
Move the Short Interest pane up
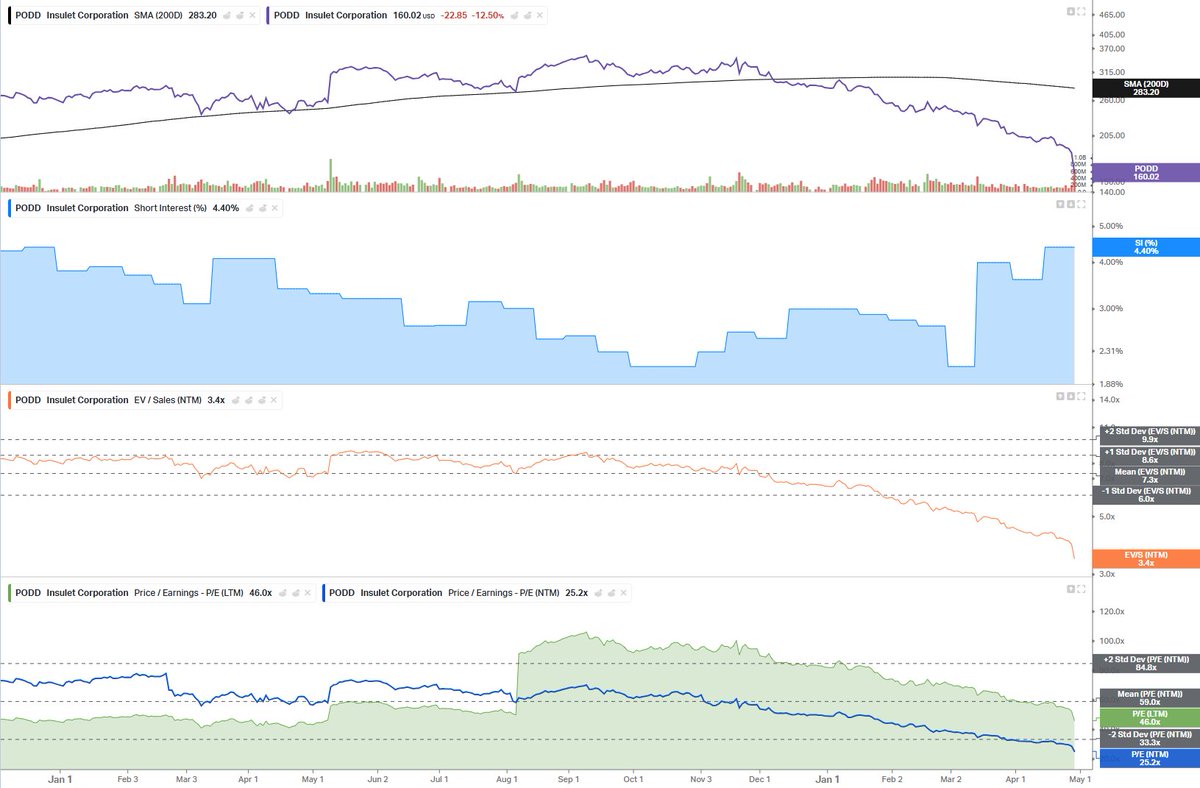tap(1060, 204)
